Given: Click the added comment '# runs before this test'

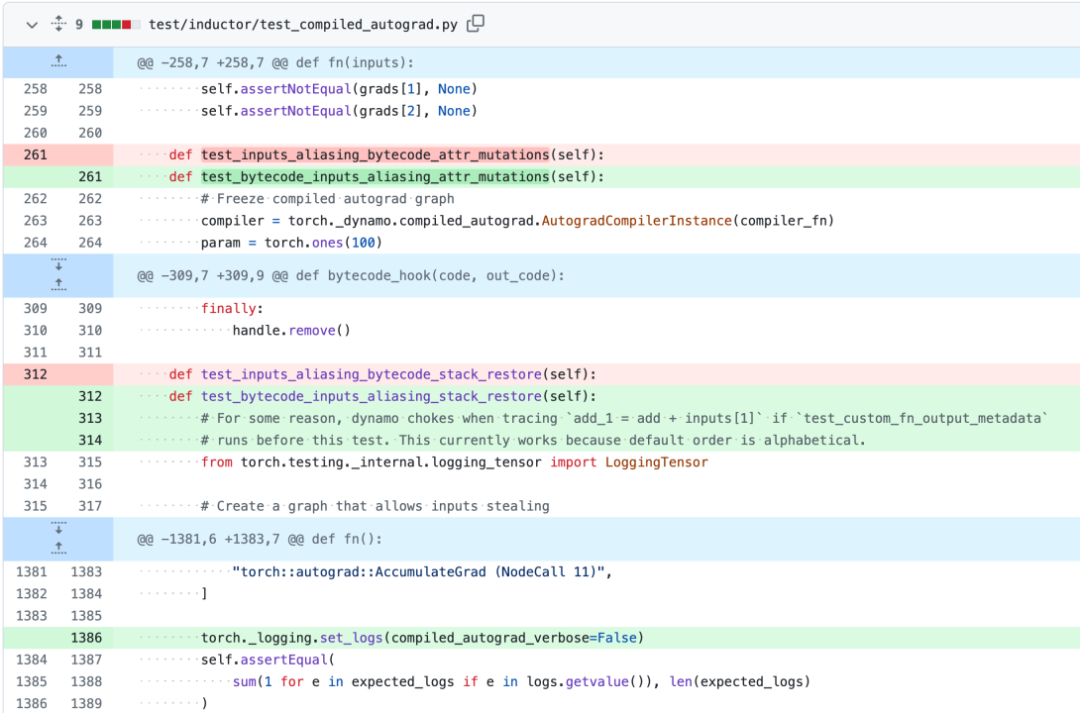Looking at the screenshot, I should point(533,440).
